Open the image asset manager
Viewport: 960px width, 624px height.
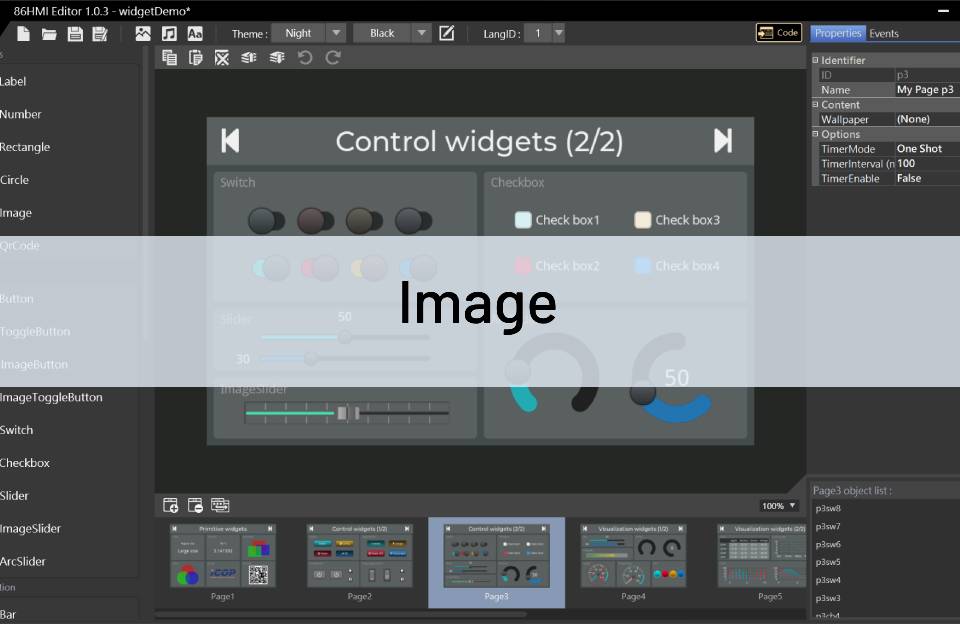tap(142, 33)
